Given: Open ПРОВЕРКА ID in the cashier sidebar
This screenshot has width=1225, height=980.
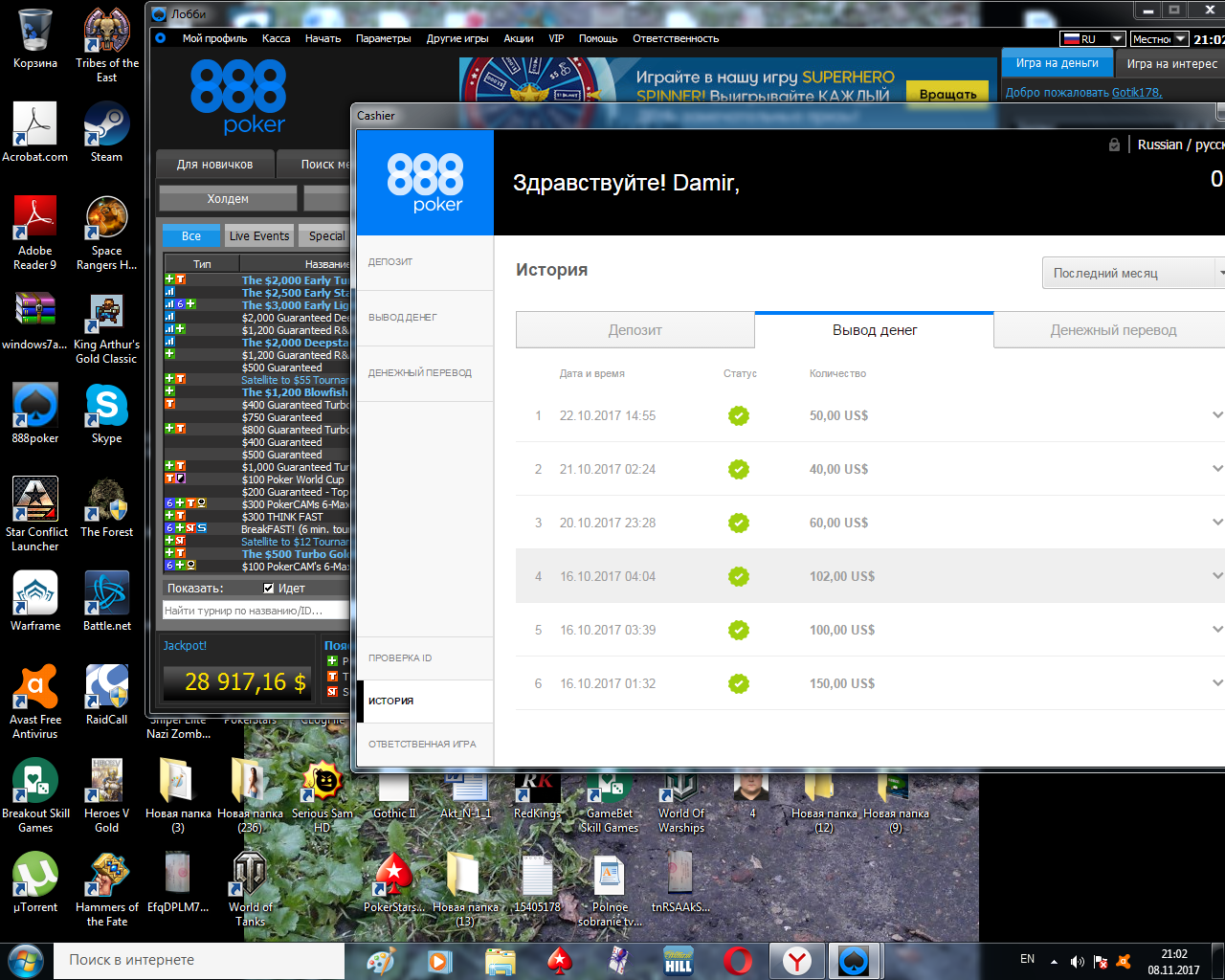Looking at the screenshot, I should coord(425,658).
